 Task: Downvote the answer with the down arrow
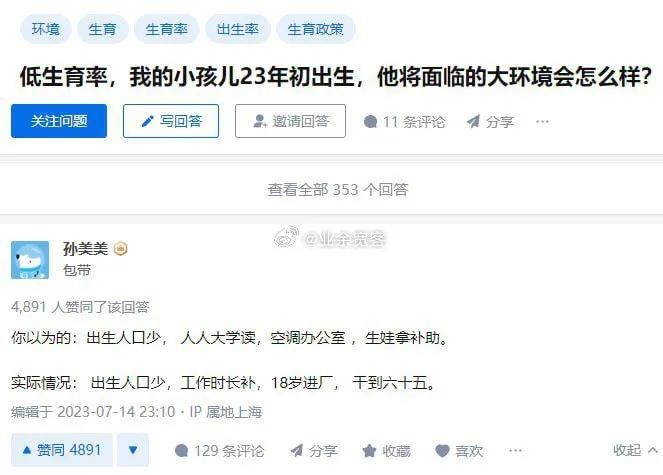(x=133, y=450)
